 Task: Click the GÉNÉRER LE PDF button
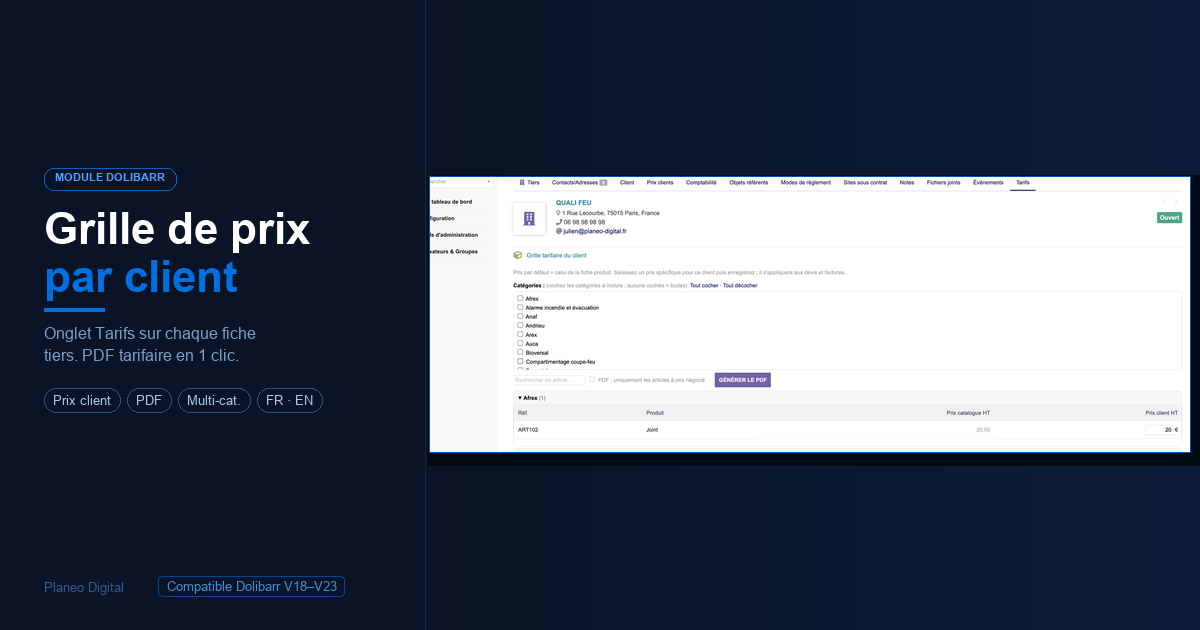point(743,380)
